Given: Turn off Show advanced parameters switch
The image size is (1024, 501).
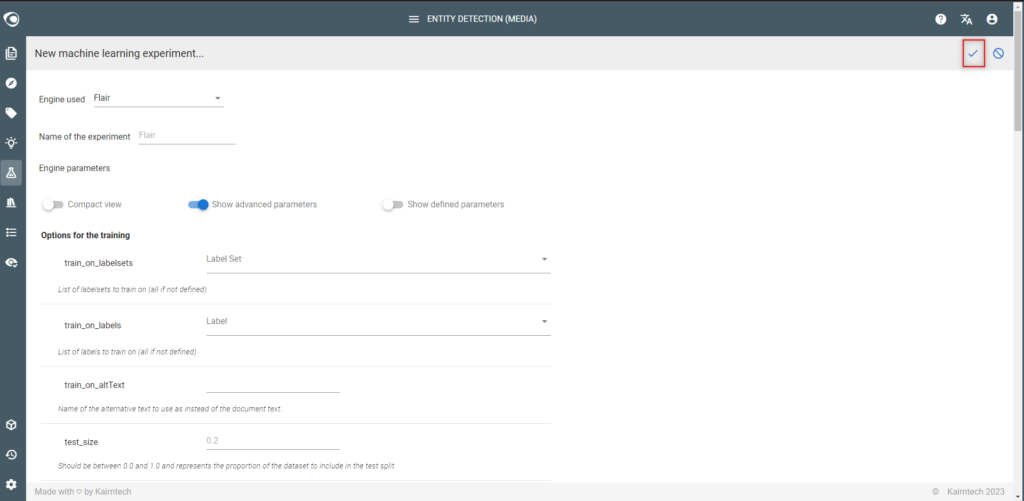Looking at the screenshot, I should [x=198, y=204].
